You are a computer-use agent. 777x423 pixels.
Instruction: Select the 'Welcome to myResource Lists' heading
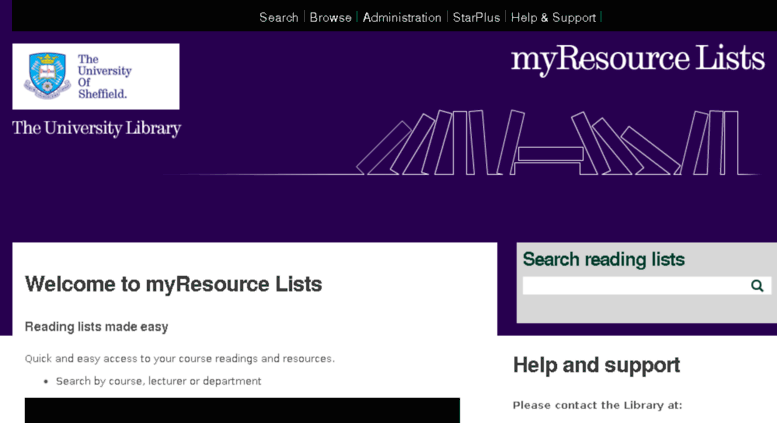[173, 284]
